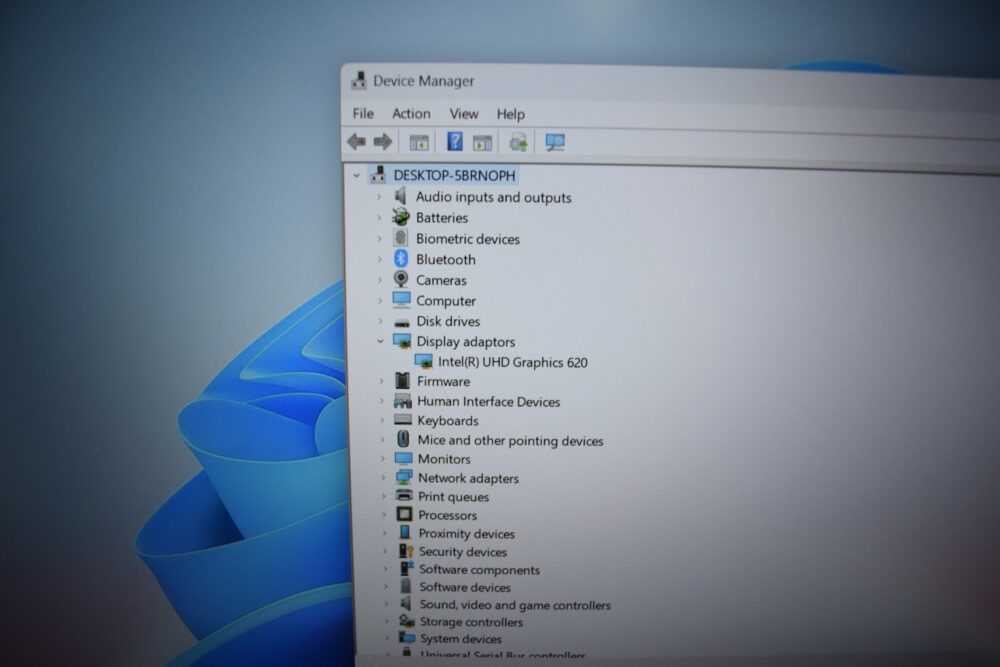Click the blue Help question mark icon
Viewport: 1000px width, 667px height.
[x=455, y=142]
